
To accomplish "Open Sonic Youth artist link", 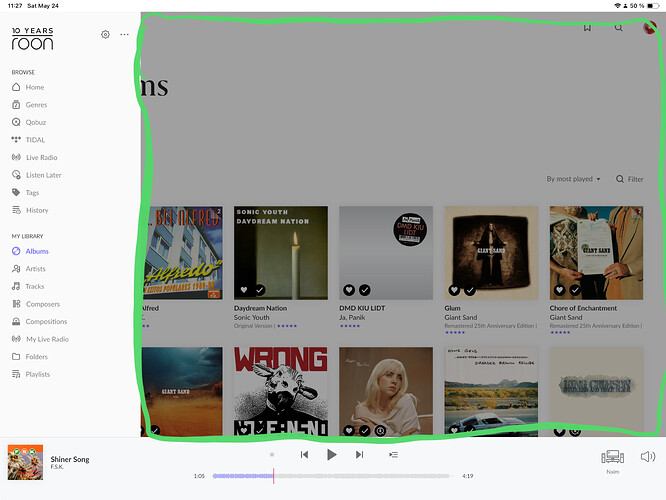I will click(251, 317).
